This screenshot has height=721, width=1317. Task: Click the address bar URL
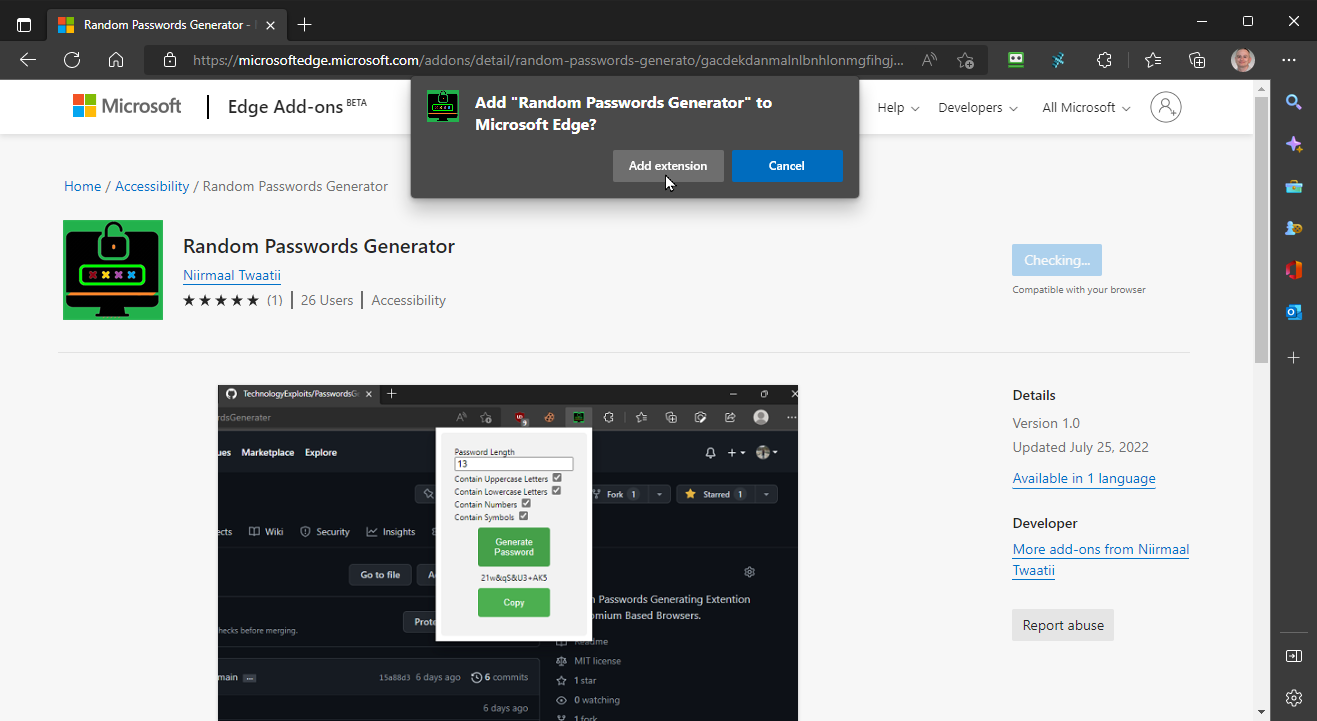pos(548,60)
